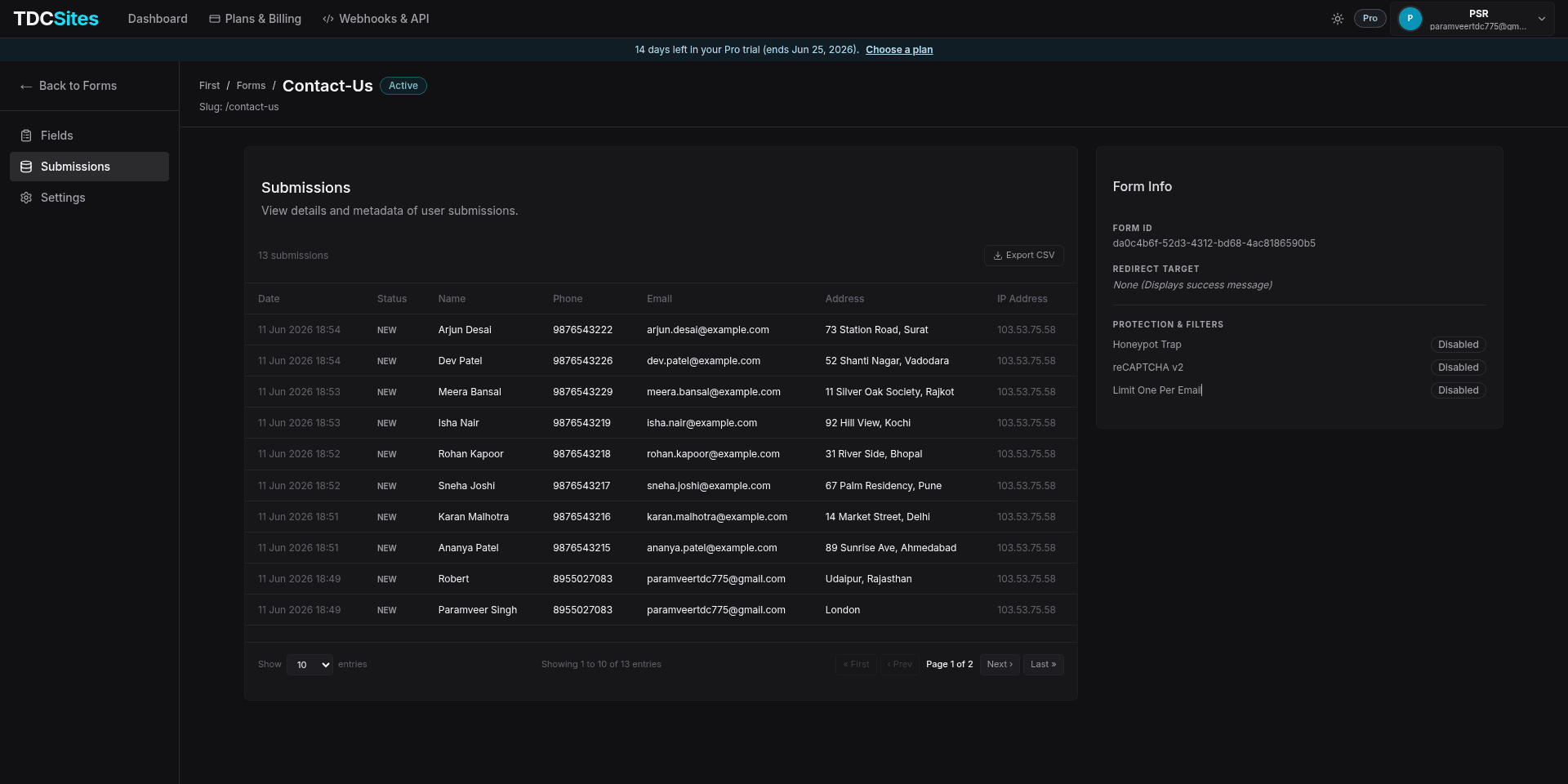The height and width of the screenshot is (784, 1568).
Task: Click the IP Address column header
Action: [x=1022, y=299]
